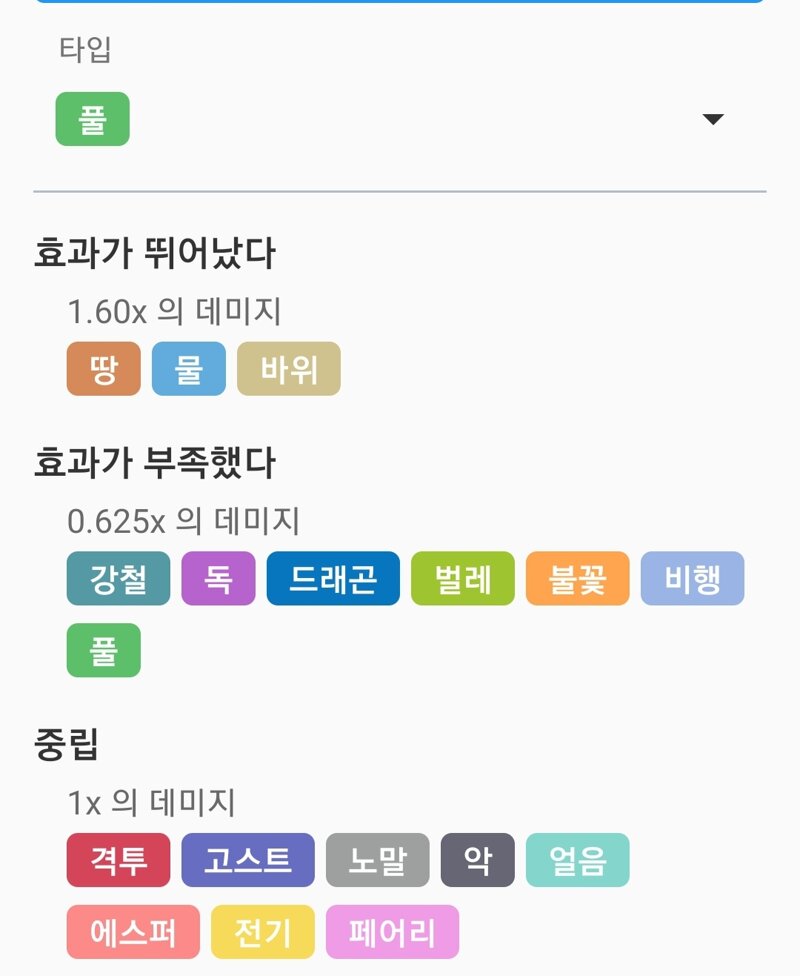Tap 풀 badge under 효과가 부족했다
800x976 pixels.
(x=103, y=650)
